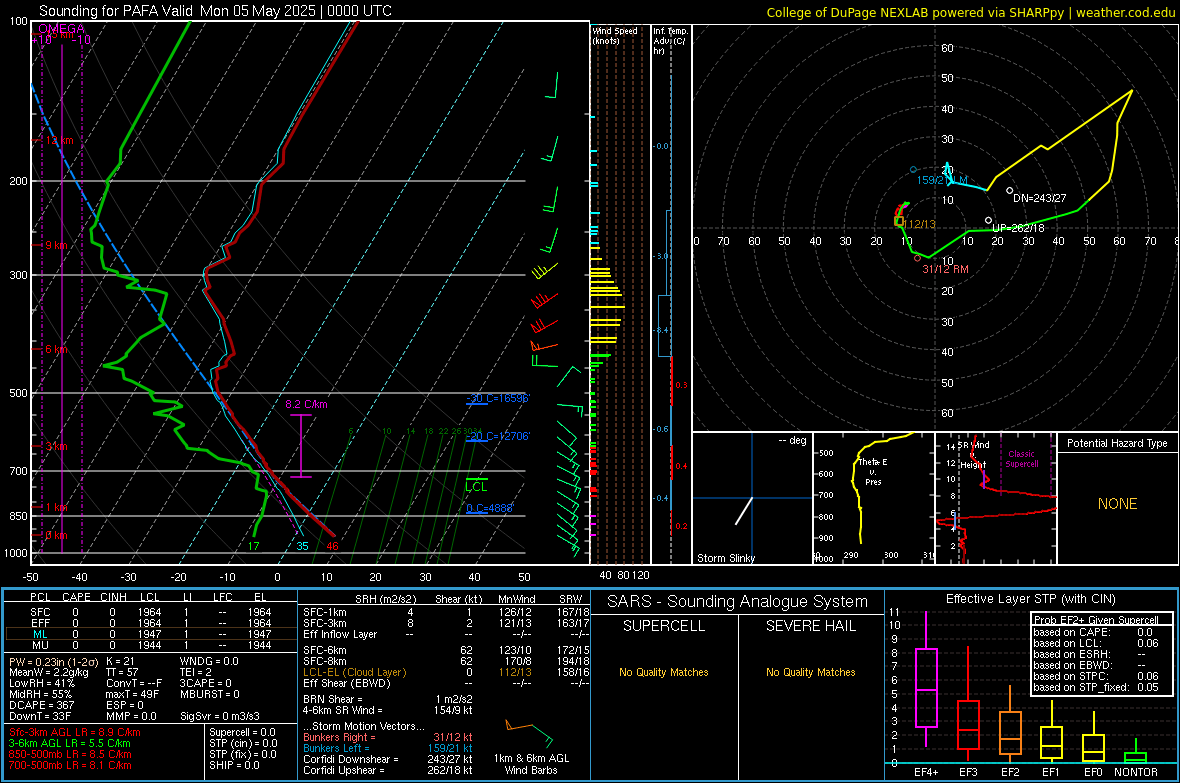Click the '12 km' height marker
The height and width of the screenshot is (783, 1180).
(60, 141)
